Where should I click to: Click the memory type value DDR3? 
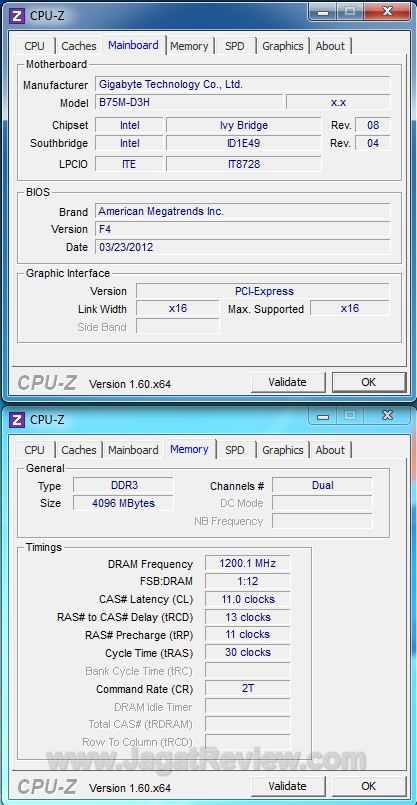[x=123, y=485]
